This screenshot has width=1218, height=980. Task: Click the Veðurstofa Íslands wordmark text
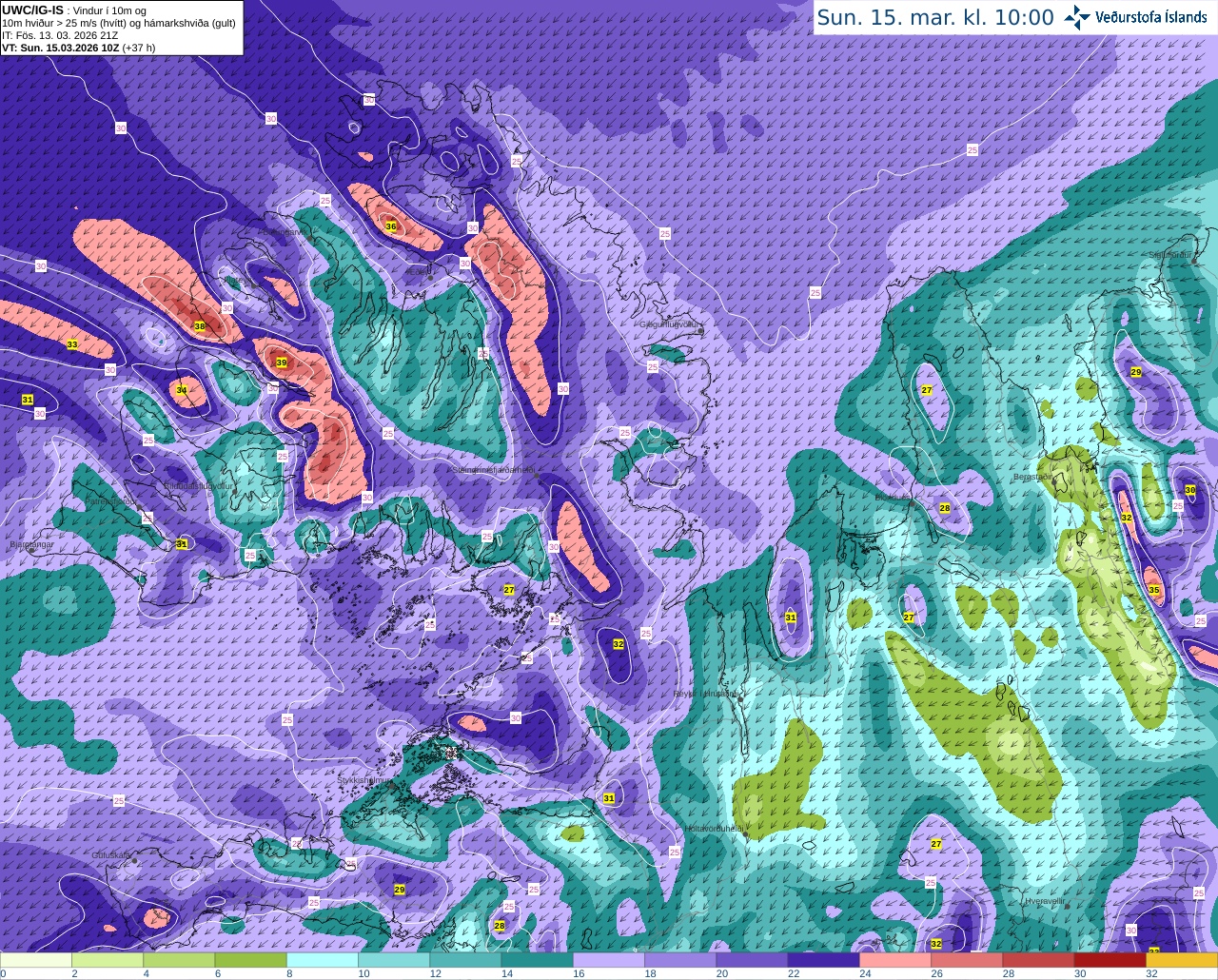tap(1151, 17)
